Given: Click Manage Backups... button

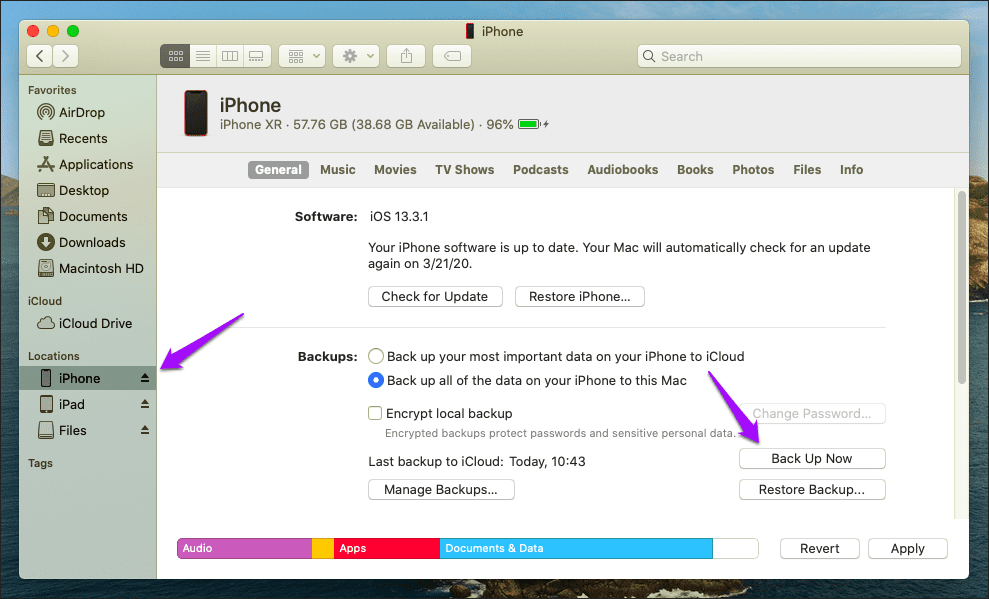Looking at the screenshot, I should coord(442,489).
